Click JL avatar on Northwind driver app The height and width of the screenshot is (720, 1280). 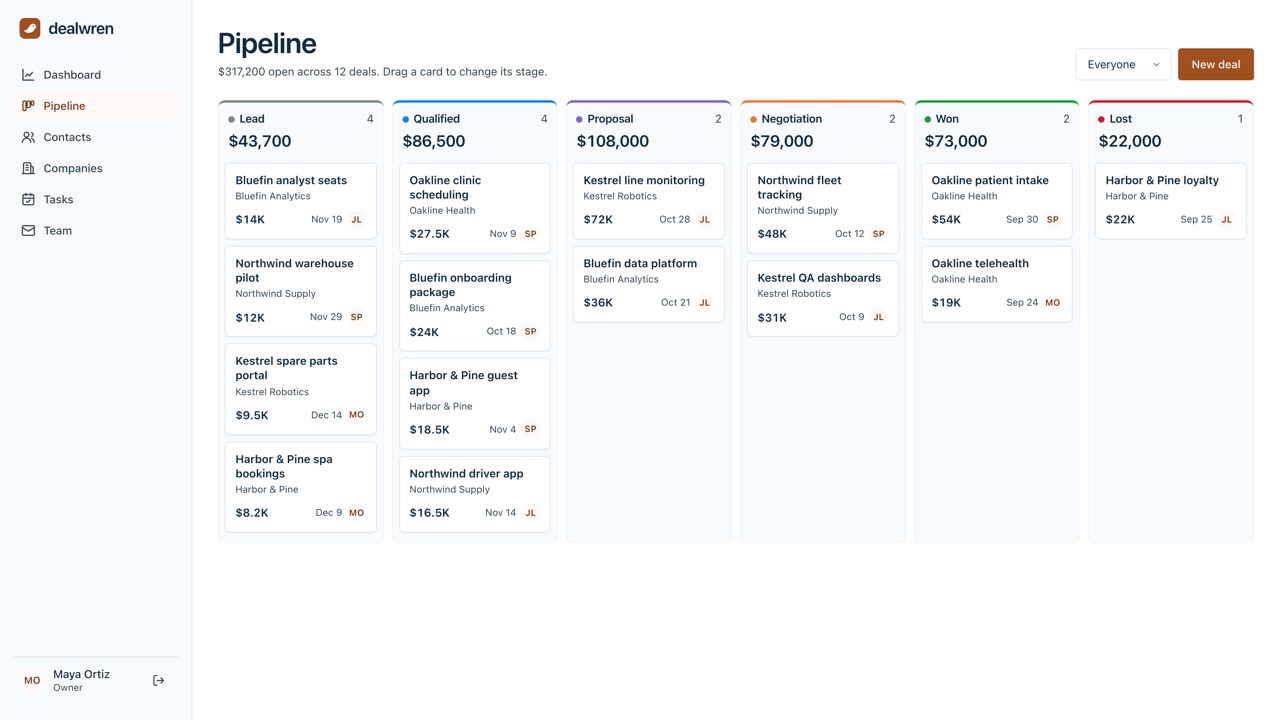click(530, 513)
